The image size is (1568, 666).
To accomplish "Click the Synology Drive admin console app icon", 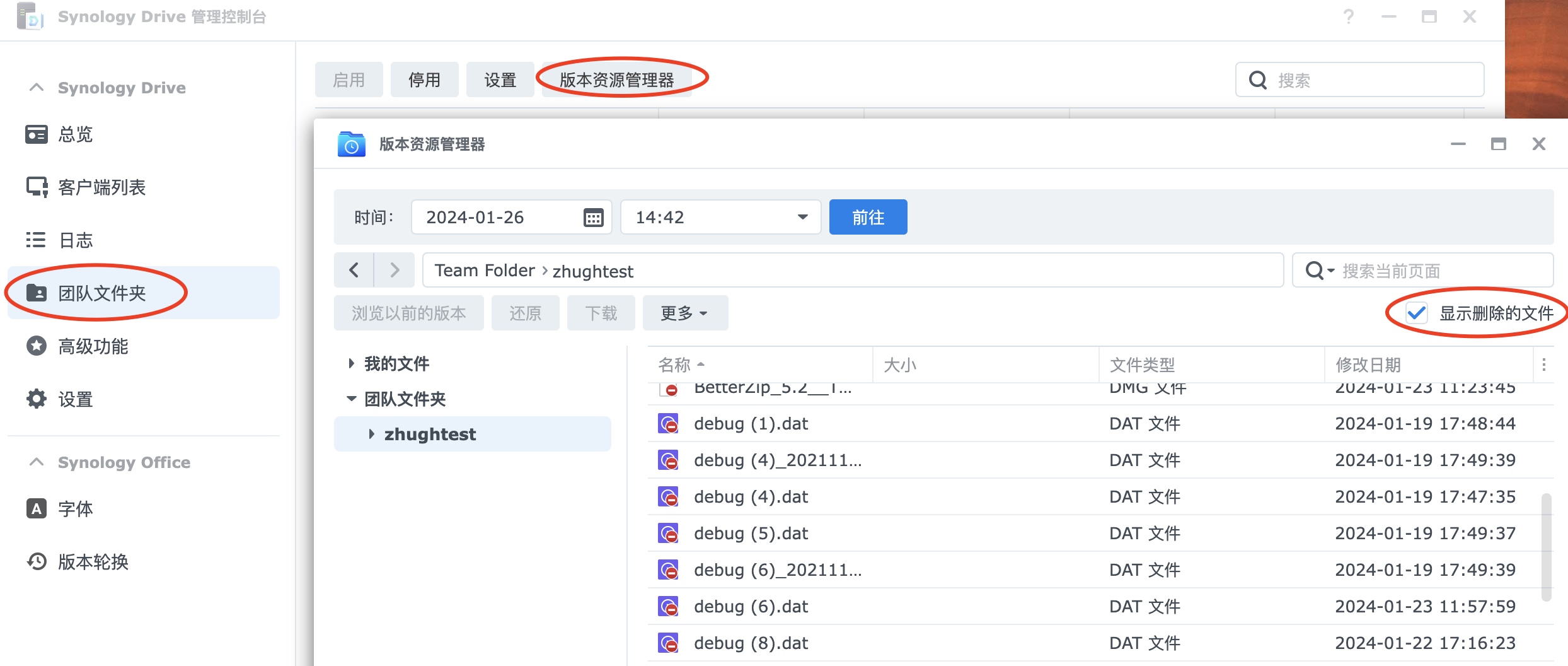I will click(x=30, y=16).
